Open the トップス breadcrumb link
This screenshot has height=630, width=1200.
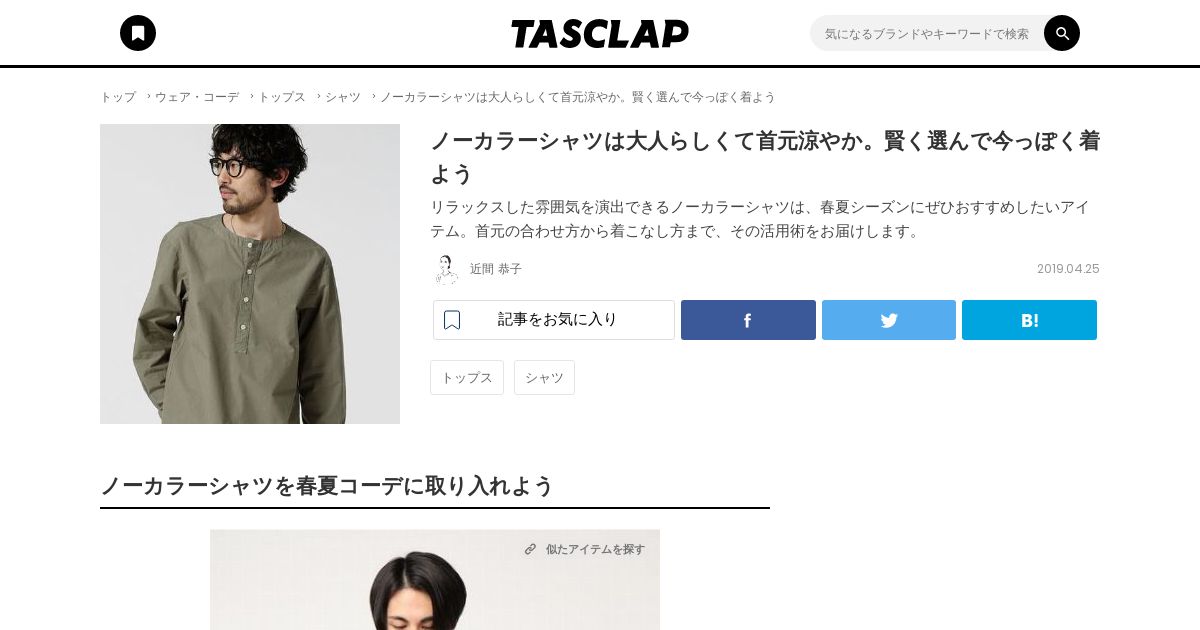(x=282, y=97)
